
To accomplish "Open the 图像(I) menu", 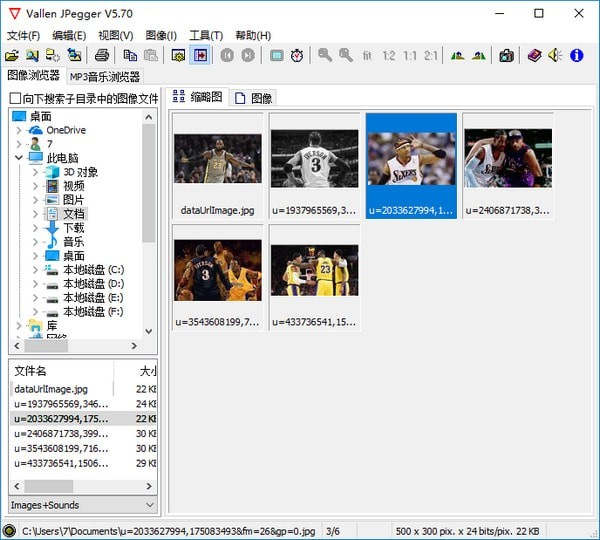I will point(161,36).
